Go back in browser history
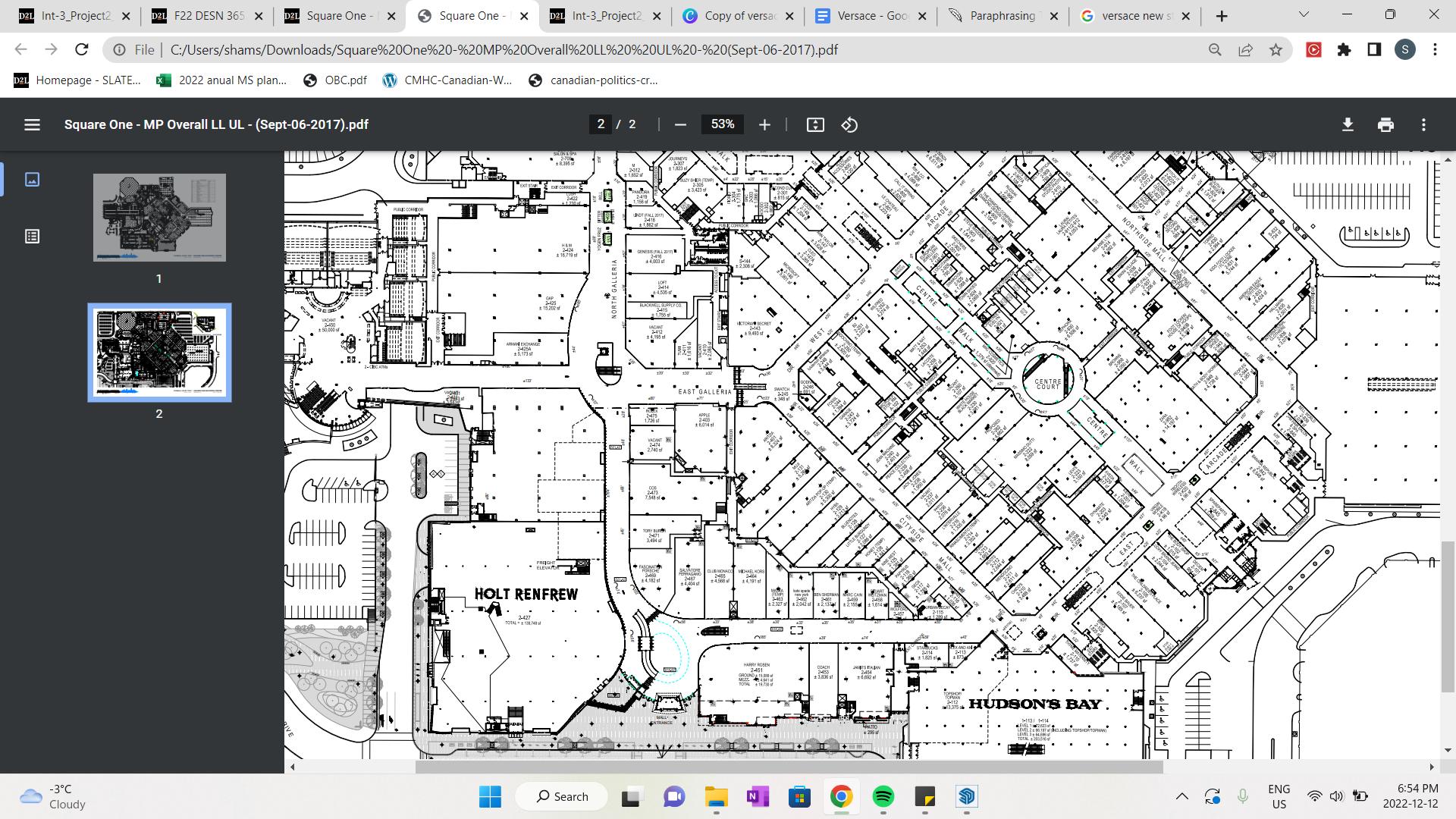This screenshot has height=819, width=1456. tap(20, 49)
